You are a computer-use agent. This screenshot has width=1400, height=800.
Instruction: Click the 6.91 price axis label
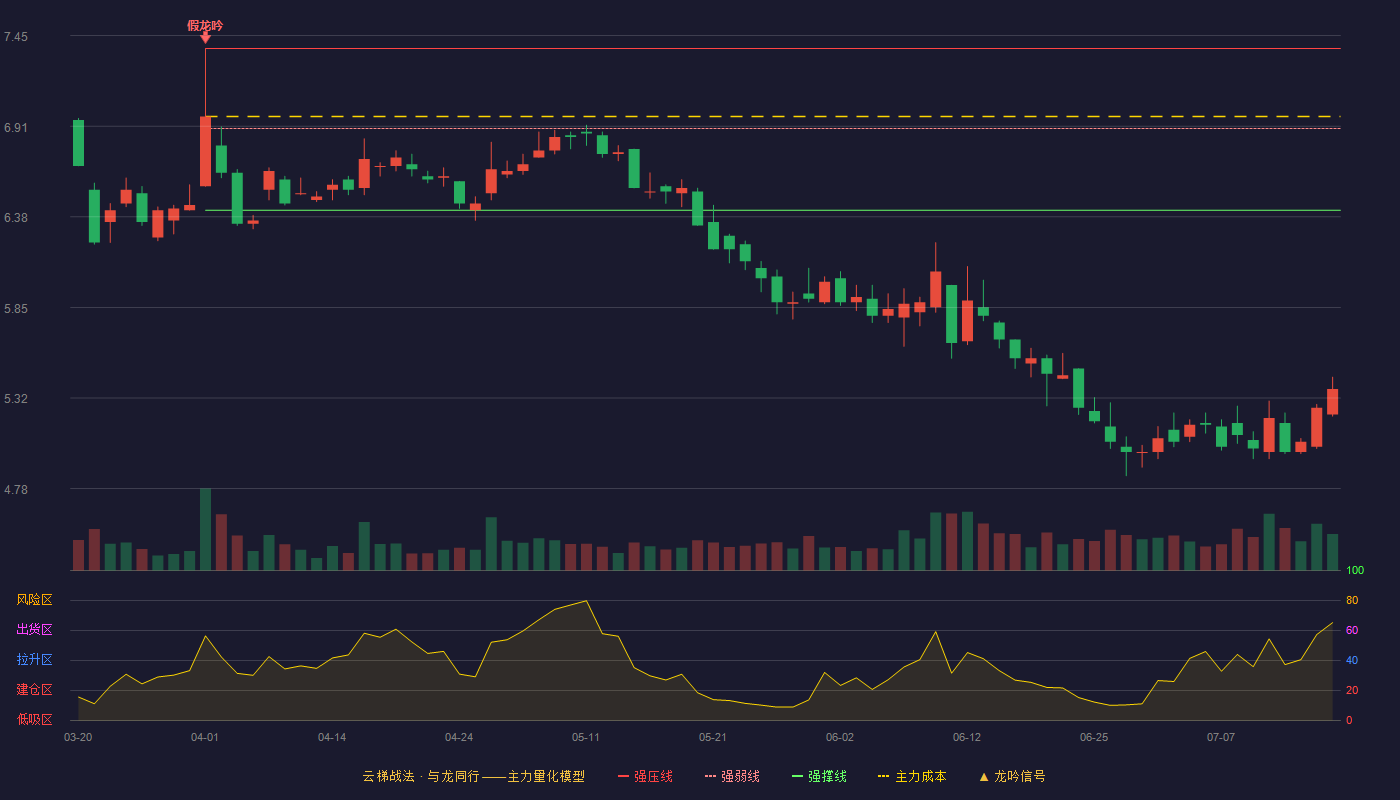pyautogui.click(x=16, y=127)
